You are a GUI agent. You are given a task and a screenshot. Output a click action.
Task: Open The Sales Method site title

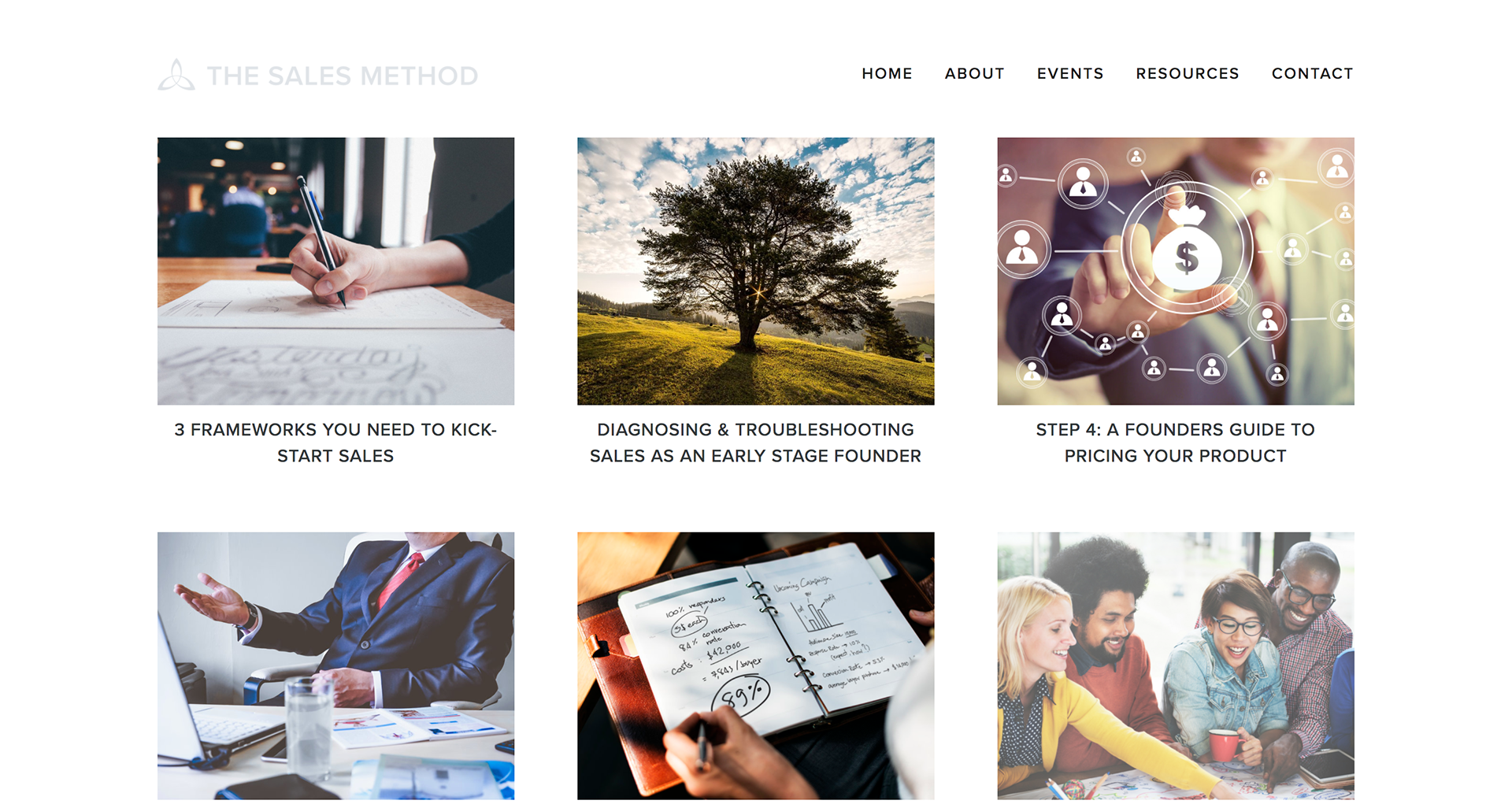(342, 76)
